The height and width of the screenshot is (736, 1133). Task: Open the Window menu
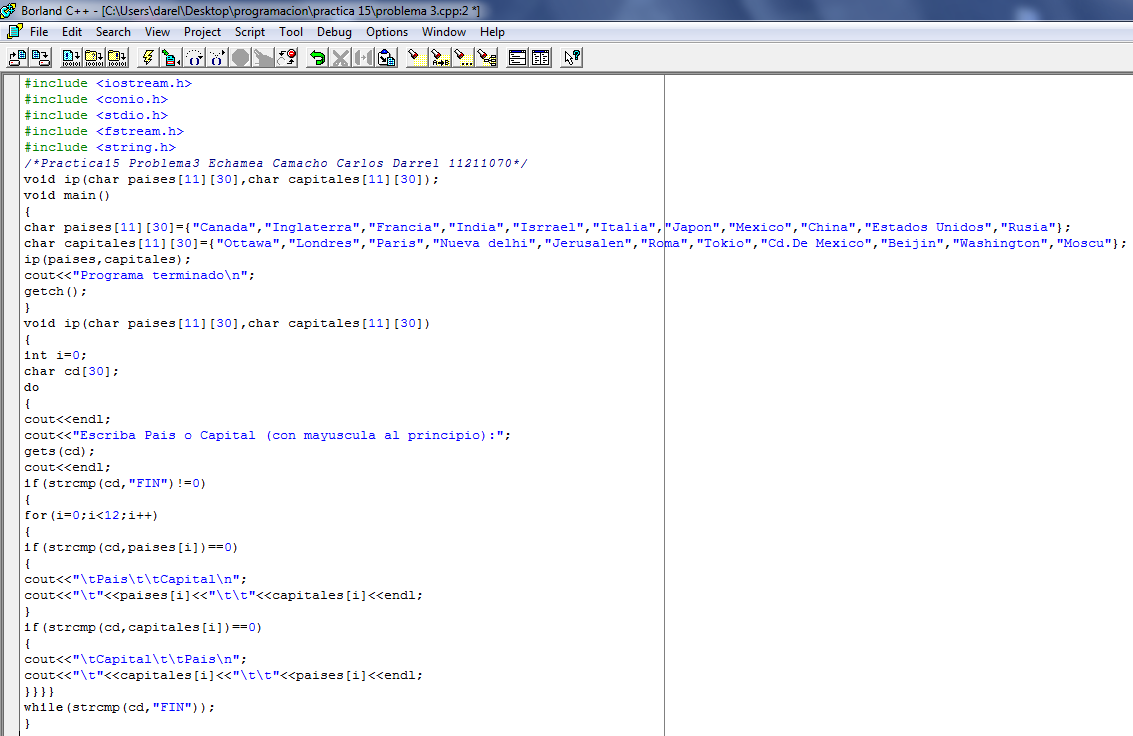(444, 31)
